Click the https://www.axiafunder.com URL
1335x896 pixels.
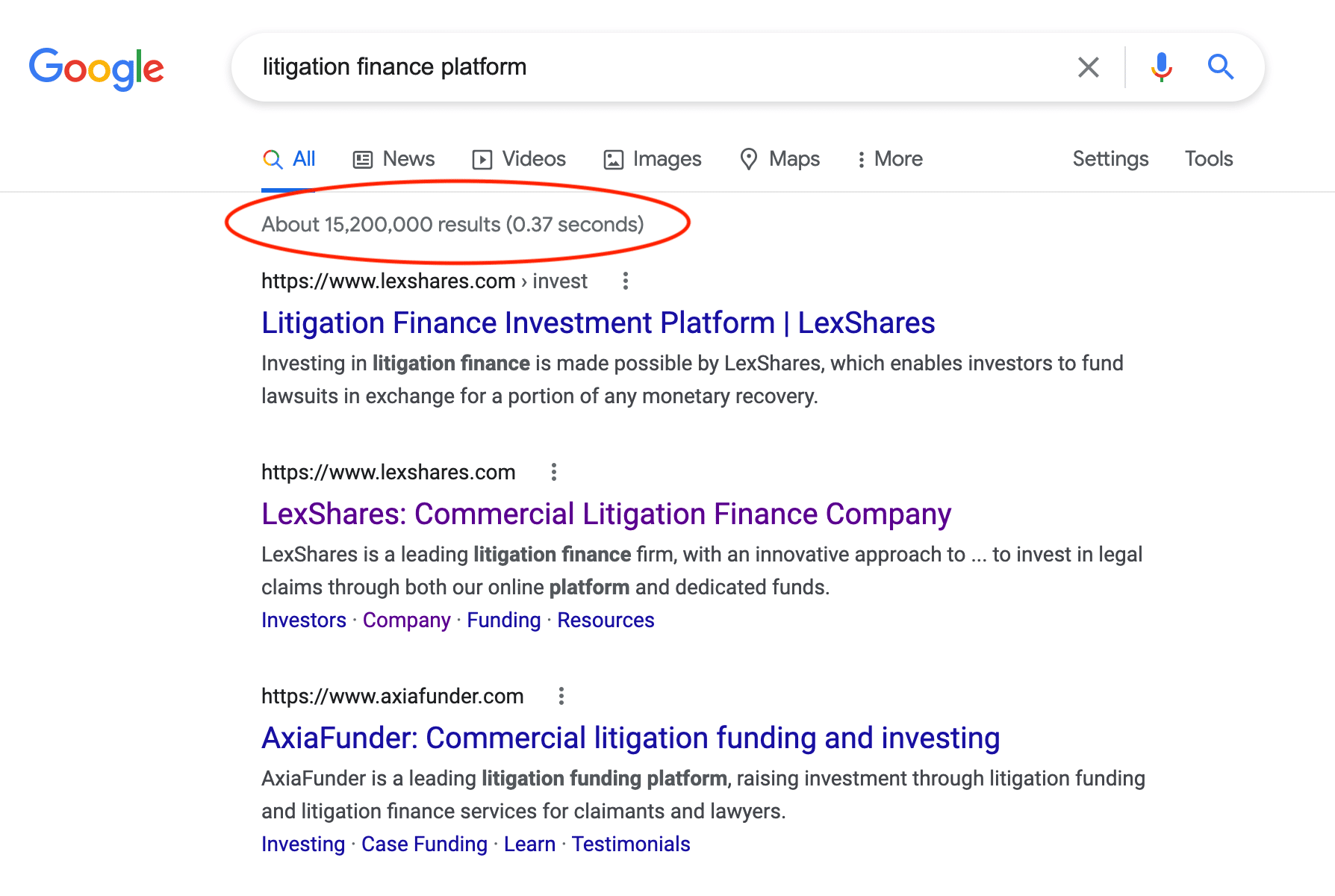pos(393,696)
